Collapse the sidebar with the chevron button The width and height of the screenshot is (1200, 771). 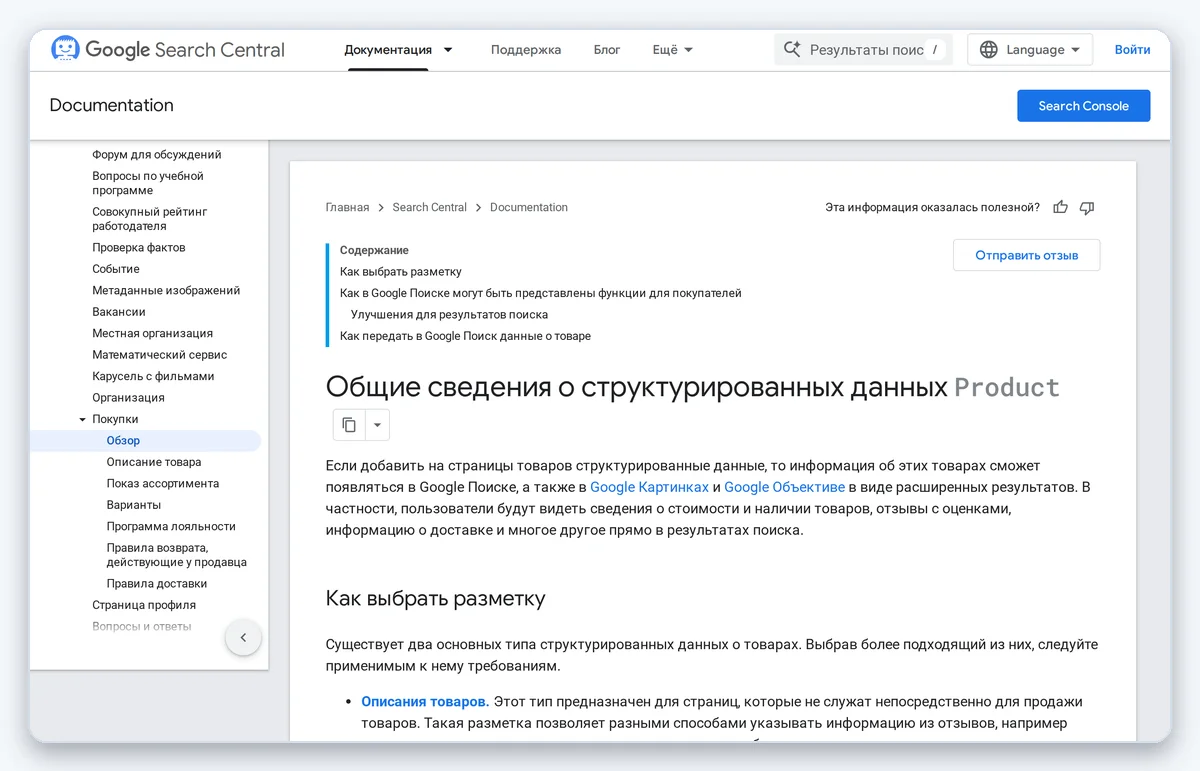[x=243, y=637]
